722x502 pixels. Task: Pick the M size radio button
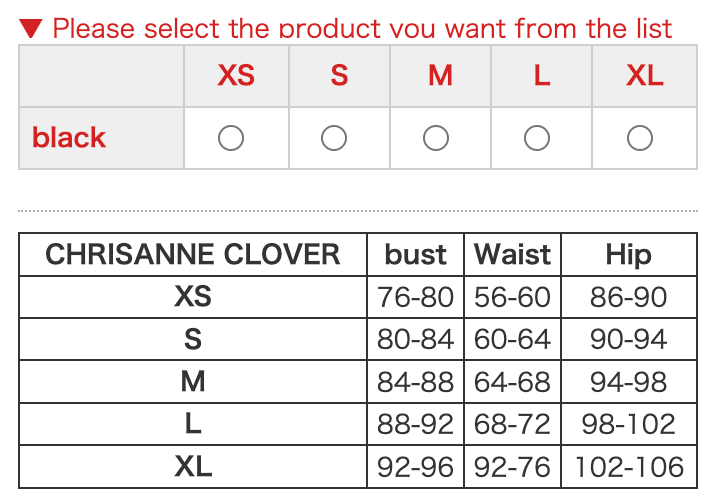[x=436, y=138]
